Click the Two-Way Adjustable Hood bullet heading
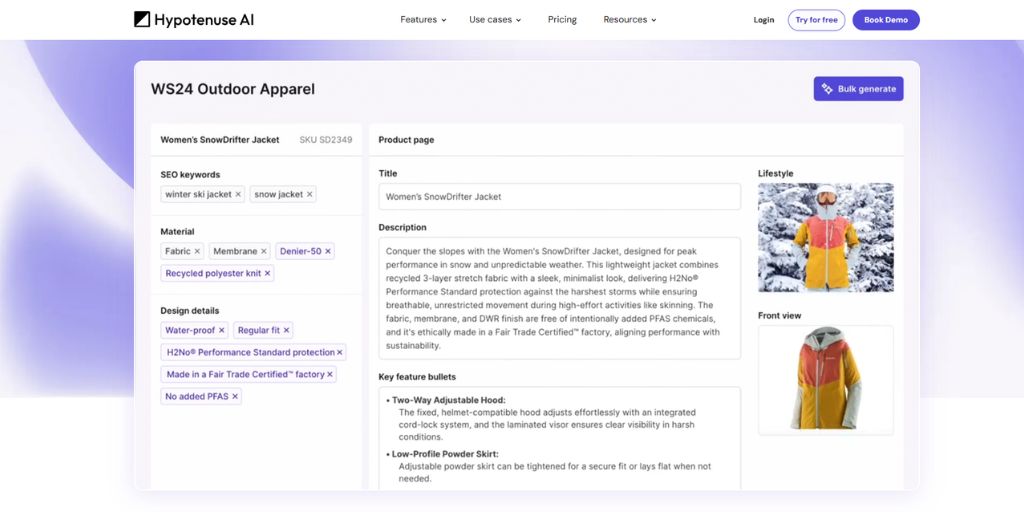 [449, 400]
